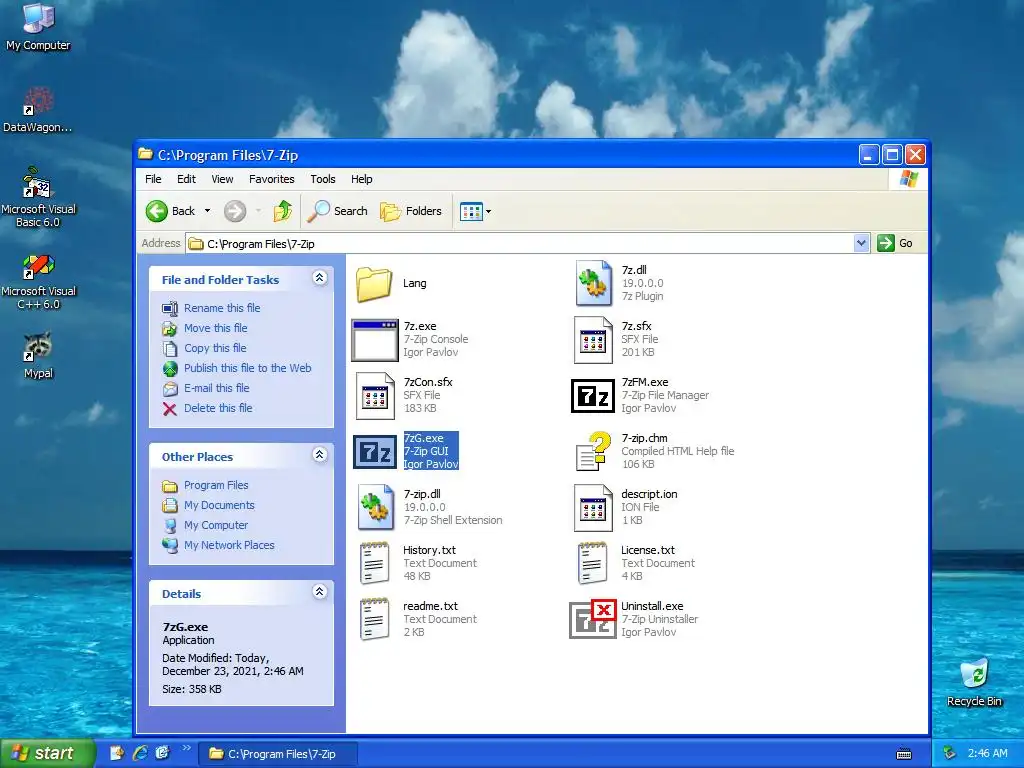Collapse the Other Places panel
The height and width of the screenshot is (768, 1024).
(319, 455)
